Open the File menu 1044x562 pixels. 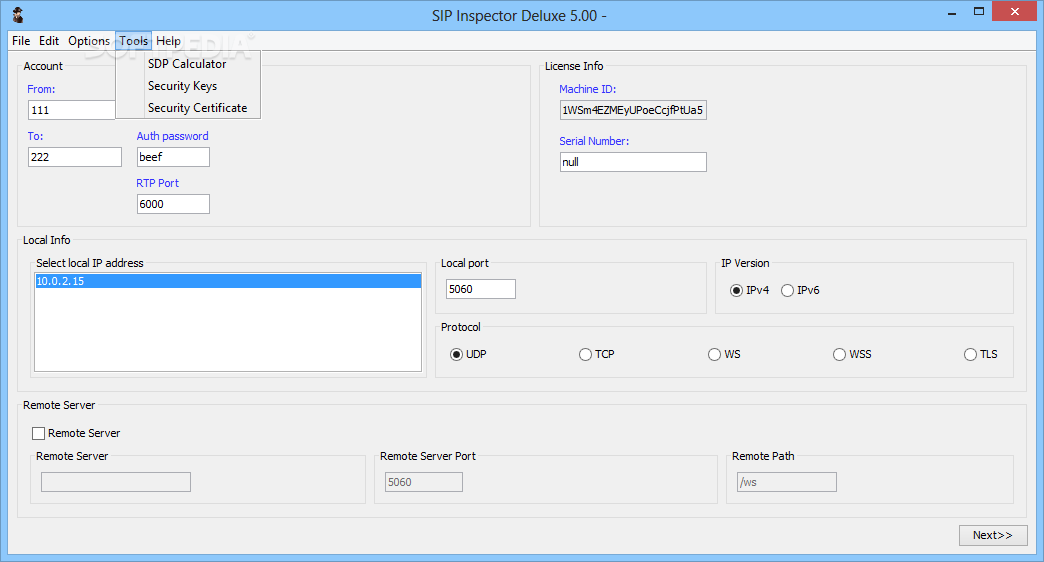coord(21,41)
